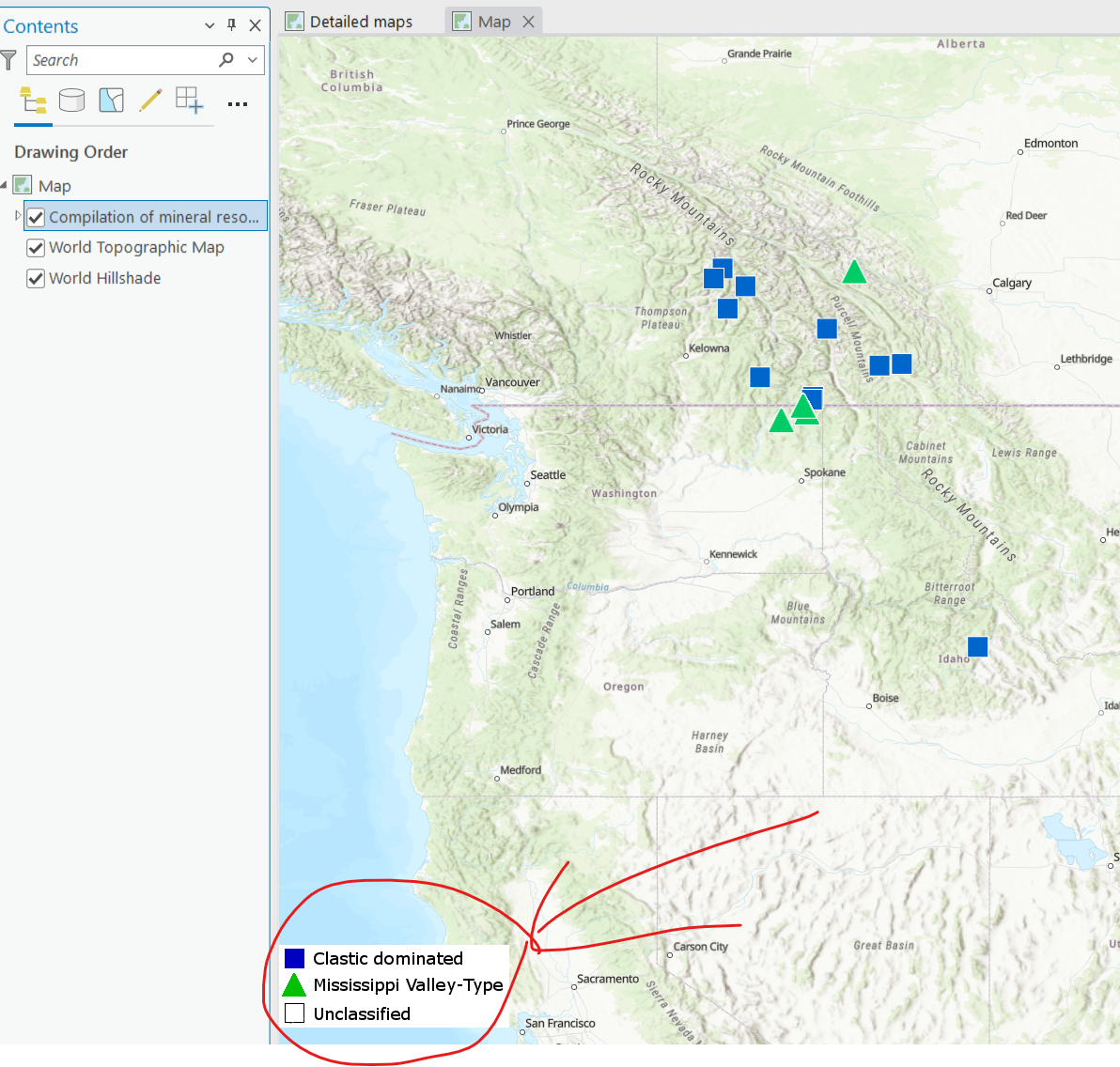Expand Compilation of mineral resources layer
1120x1067 pixels.
point(18,216)
